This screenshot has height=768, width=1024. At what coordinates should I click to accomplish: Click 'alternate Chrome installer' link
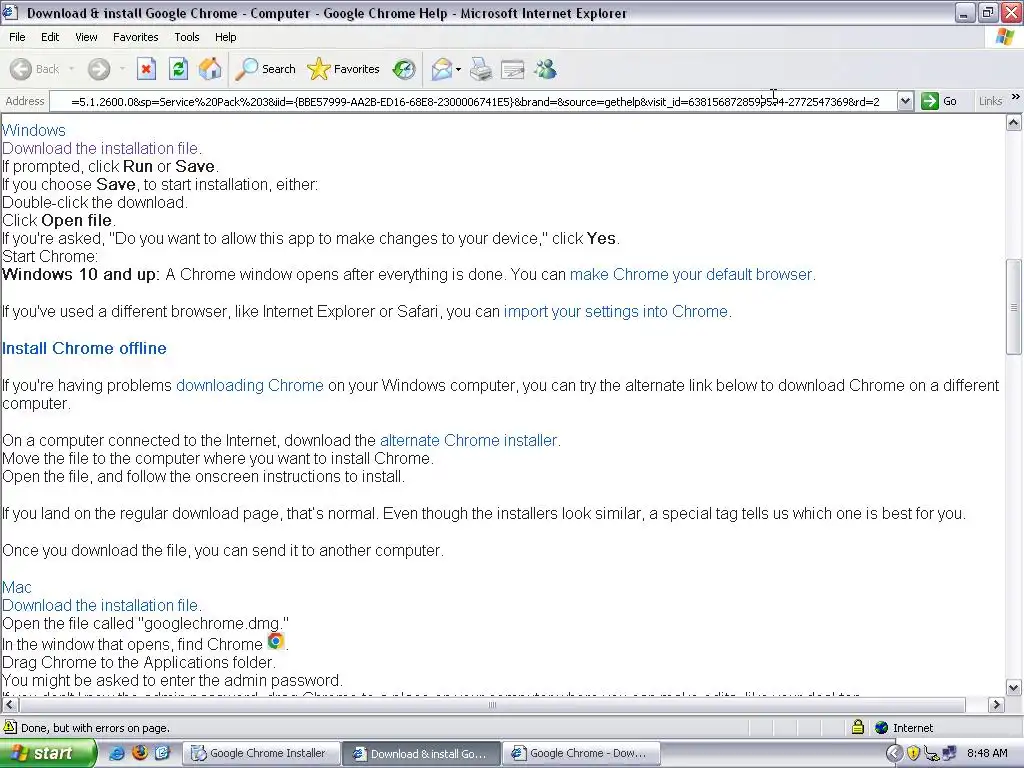[x=470, y=440]
